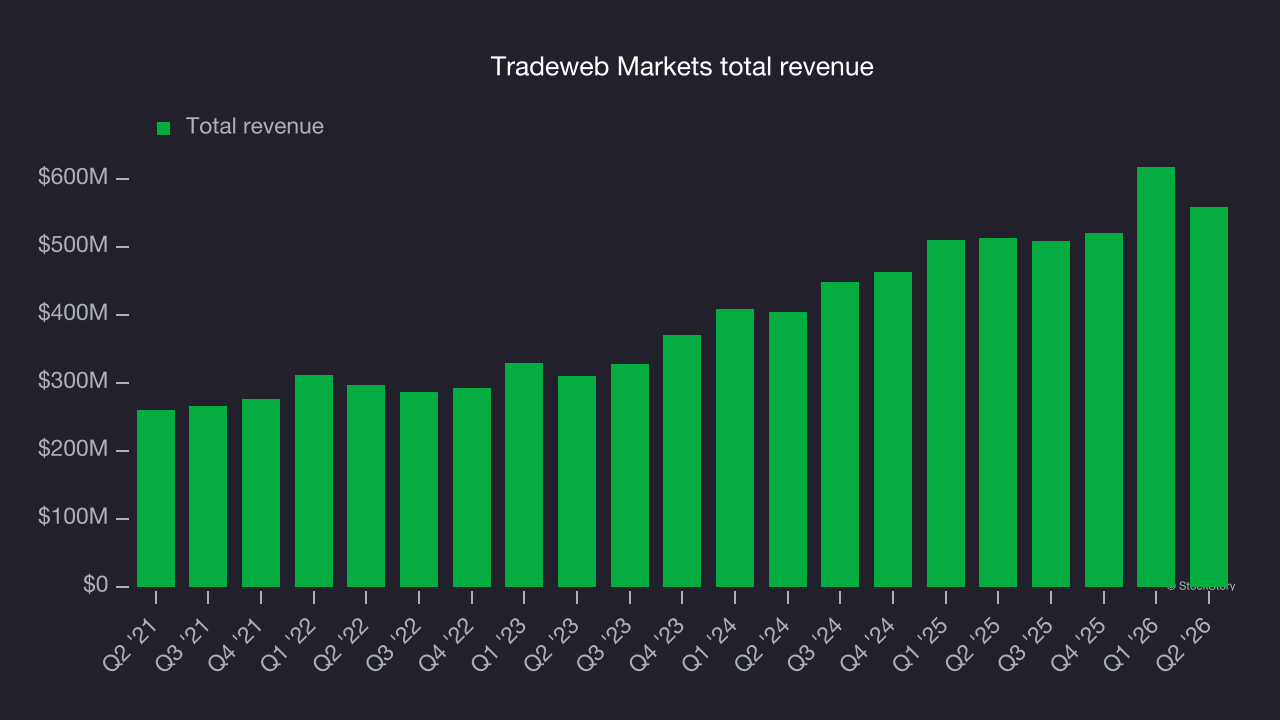Click the $600M y-axis label
Image resolution: width=1280 pixels, height=720 pixels.
point(73,177)
